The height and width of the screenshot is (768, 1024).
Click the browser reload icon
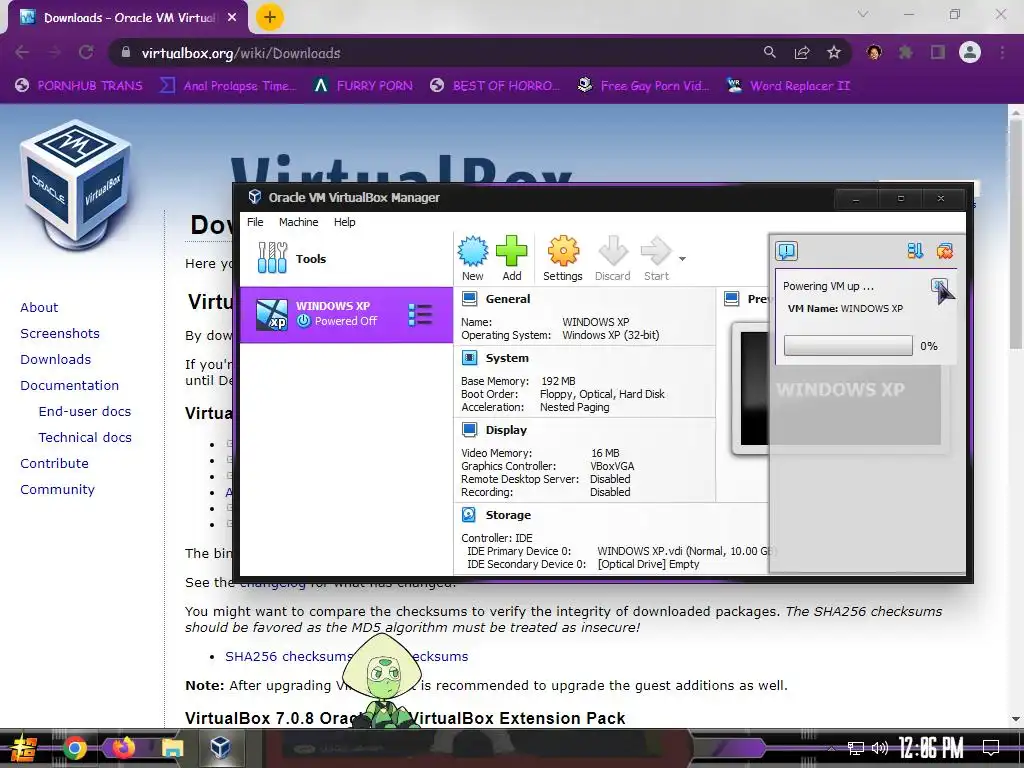86,52
